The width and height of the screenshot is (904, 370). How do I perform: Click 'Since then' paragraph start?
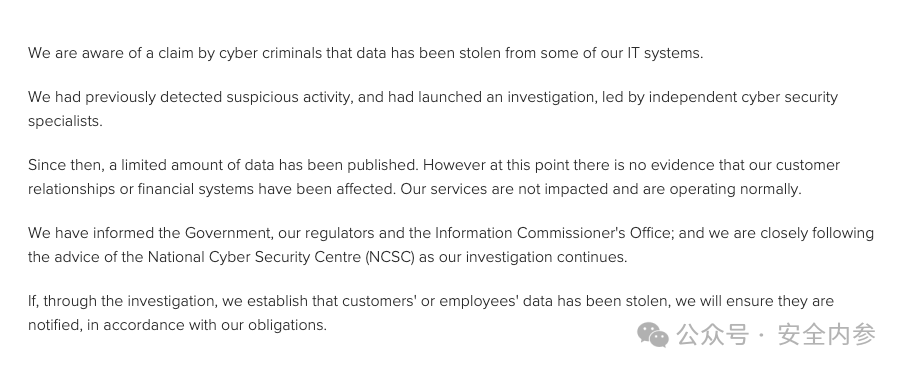click(x=65, y=165)
